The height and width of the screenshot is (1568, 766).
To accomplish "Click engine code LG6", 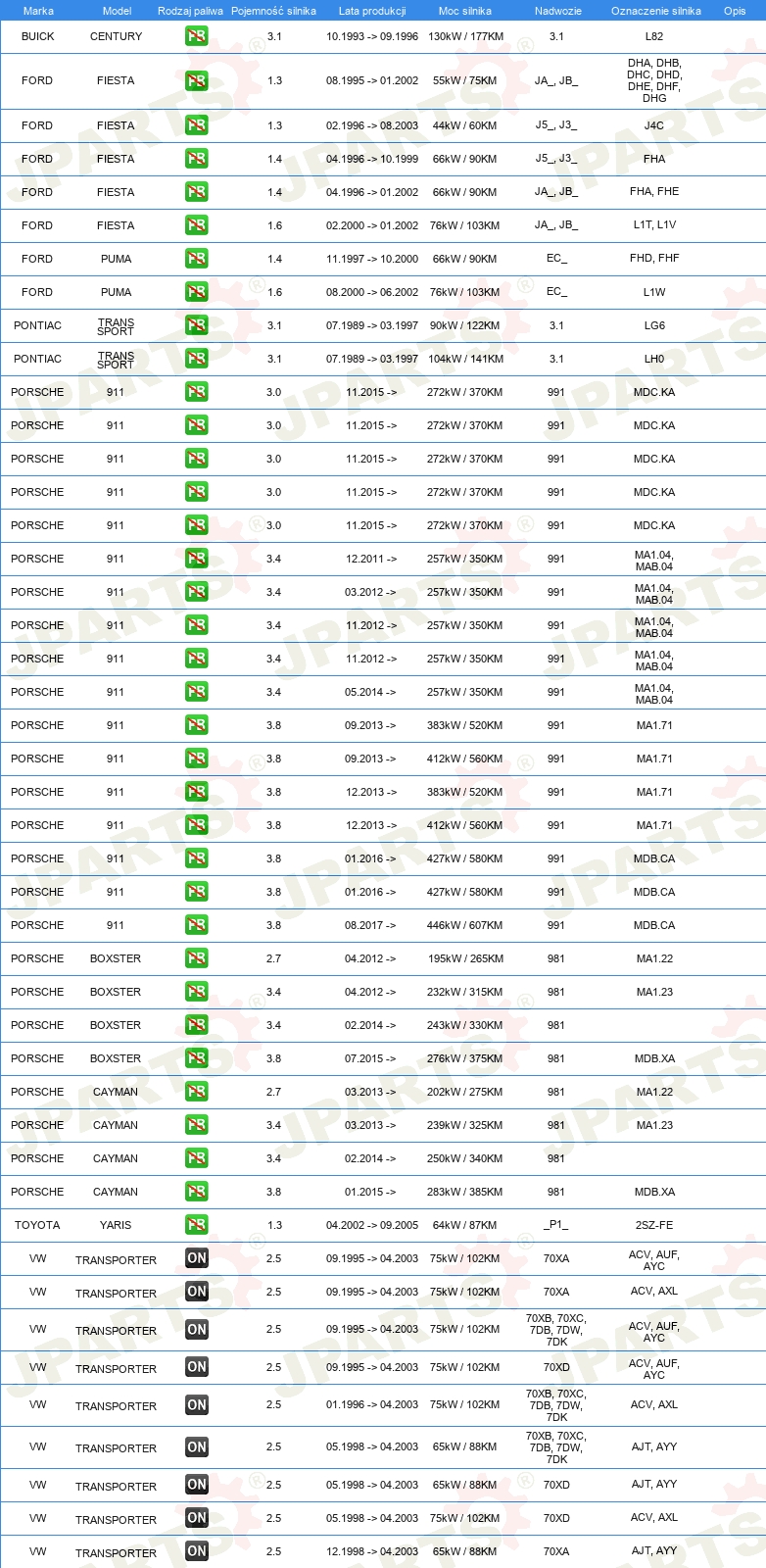I will (x=654, y=325).
